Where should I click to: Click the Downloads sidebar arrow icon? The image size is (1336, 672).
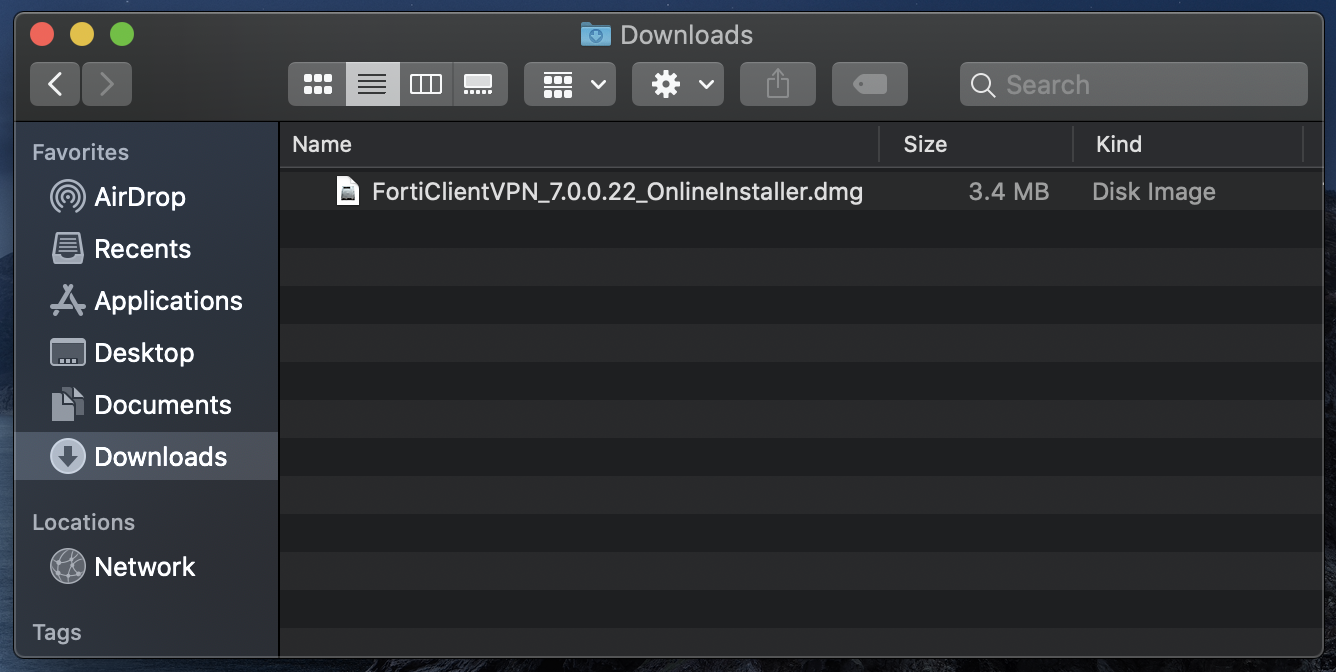tap(67, 457)
